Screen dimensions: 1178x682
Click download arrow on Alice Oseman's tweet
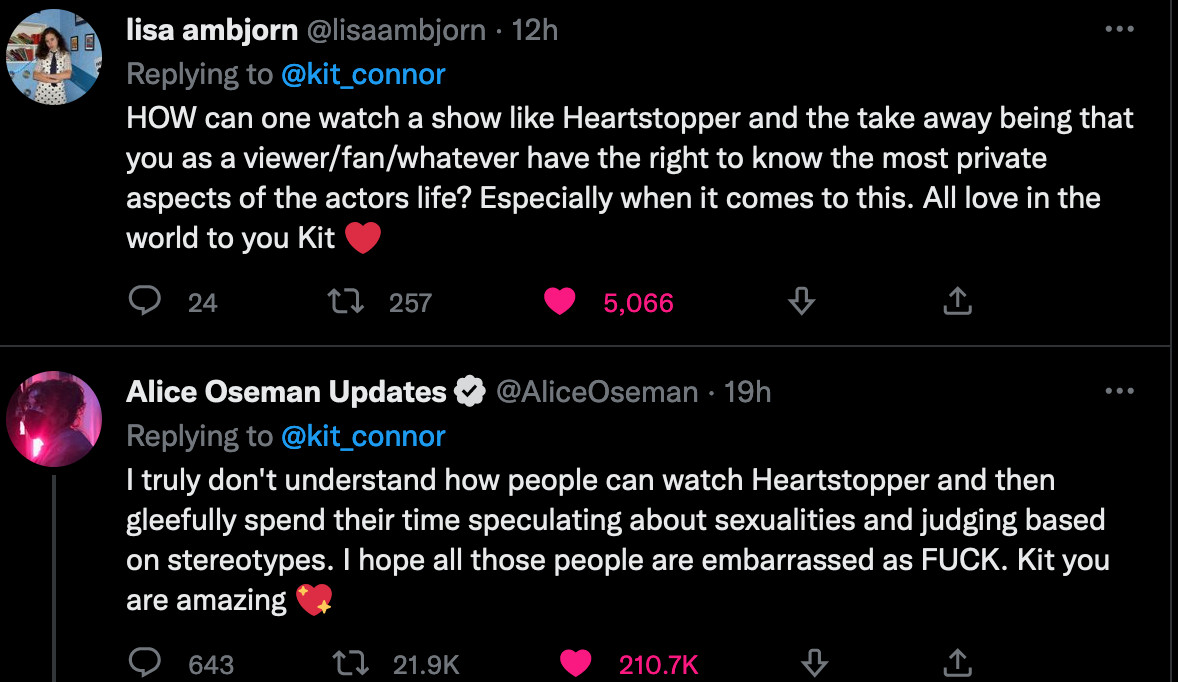pos(814,662)
